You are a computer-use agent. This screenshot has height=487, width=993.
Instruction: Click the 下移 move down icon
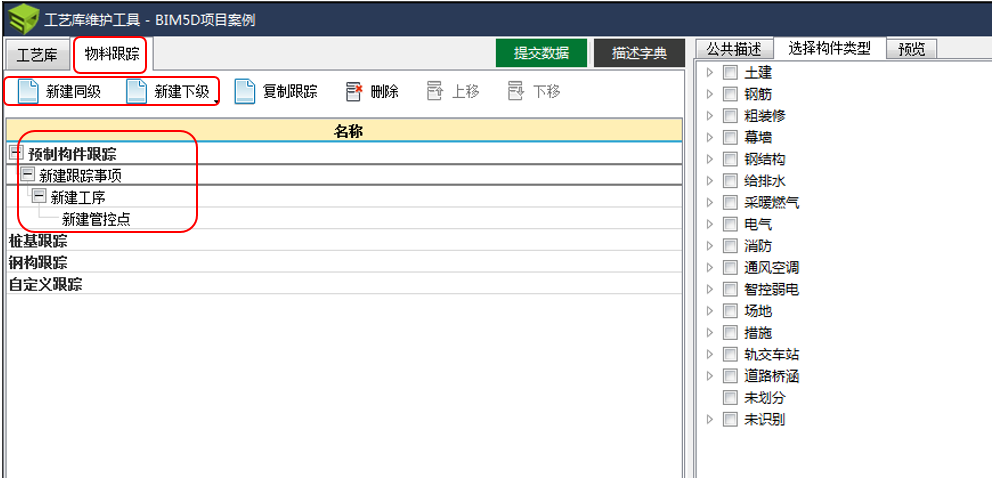515,92
